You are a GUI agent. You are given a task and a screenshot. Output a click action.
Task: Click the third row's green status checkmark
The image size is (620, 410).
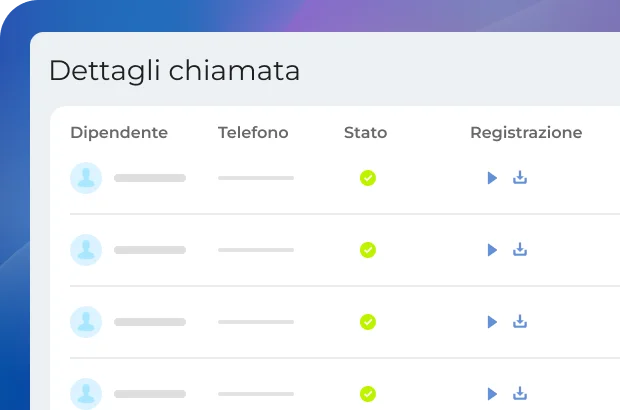click(368, 322)
